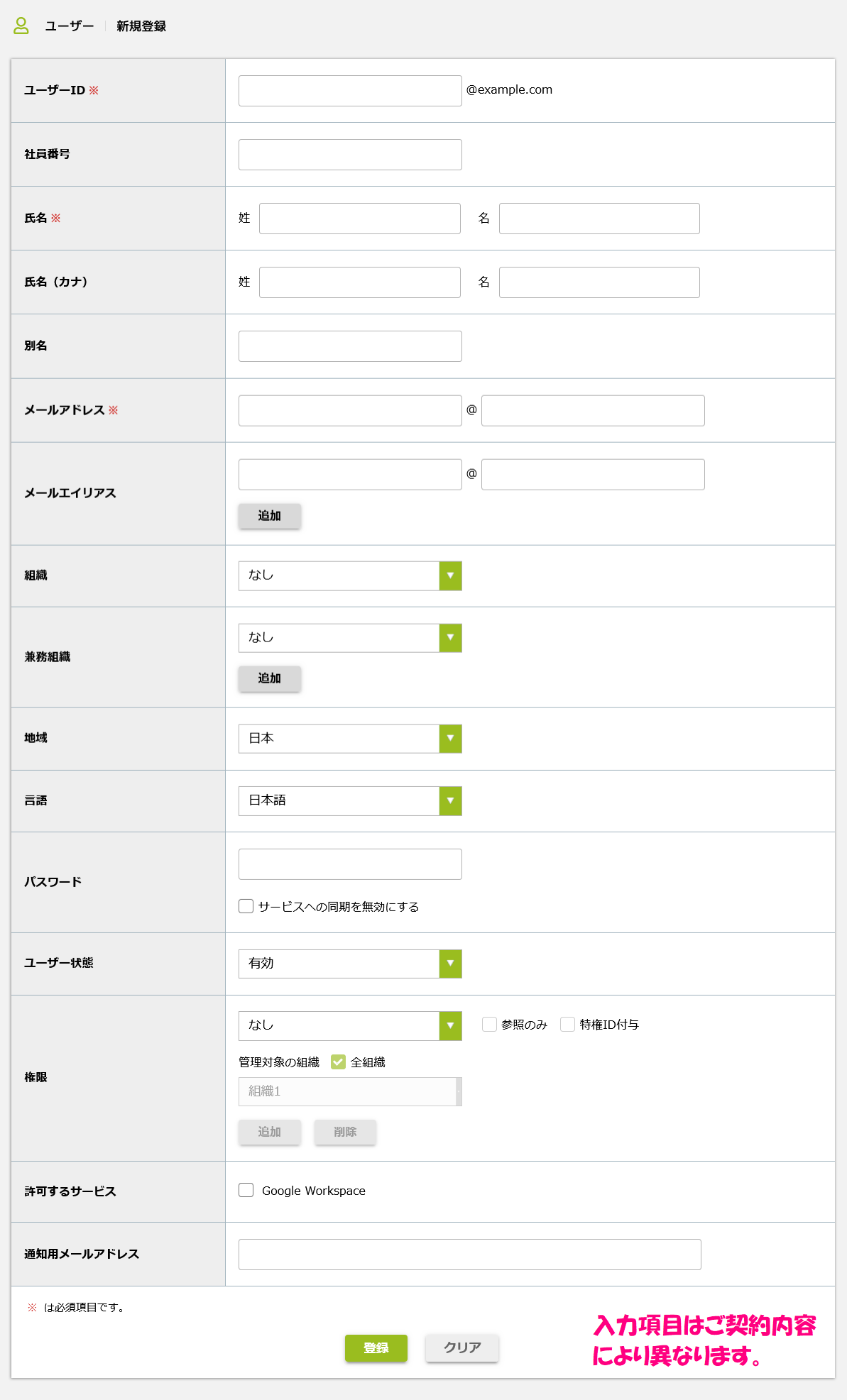The width and height of the screenshot is (847, 1400).
Task: Focus the 社員番号 text field
Action: tap(350, 155)
